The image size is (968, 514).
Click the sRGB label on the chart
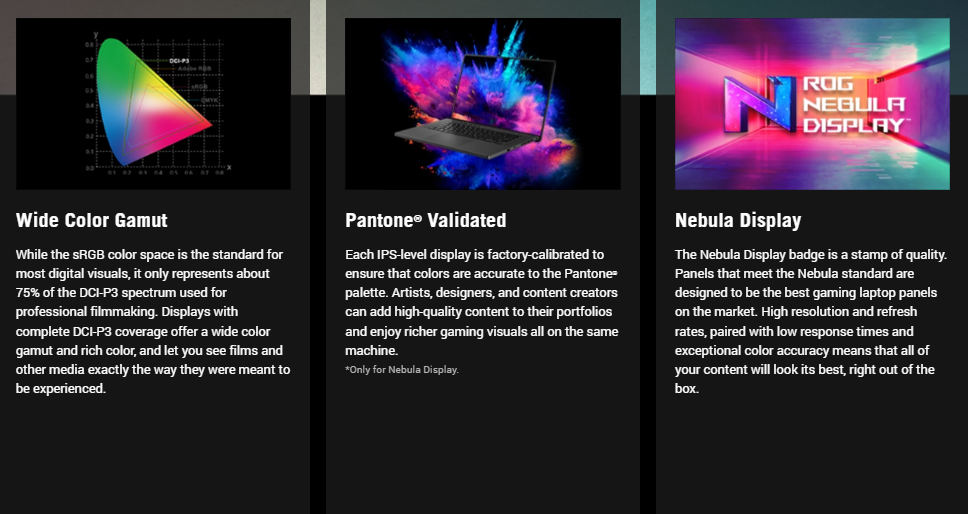point(199,87)
